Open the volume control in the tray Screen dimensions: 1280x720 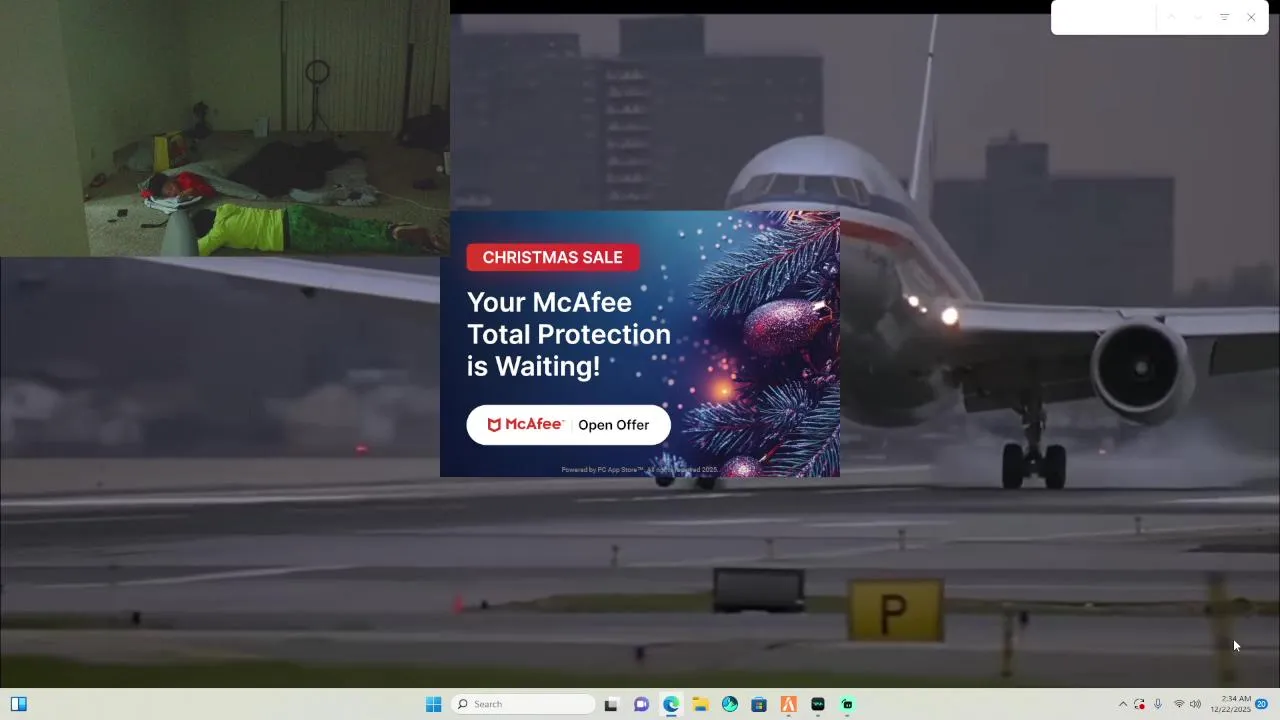1195,704
